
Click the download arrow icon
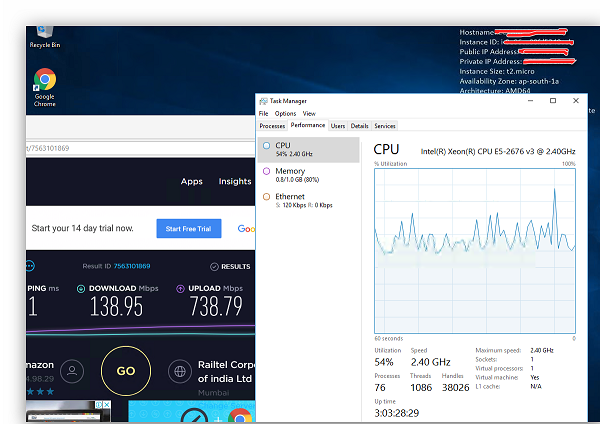[81, 289]
